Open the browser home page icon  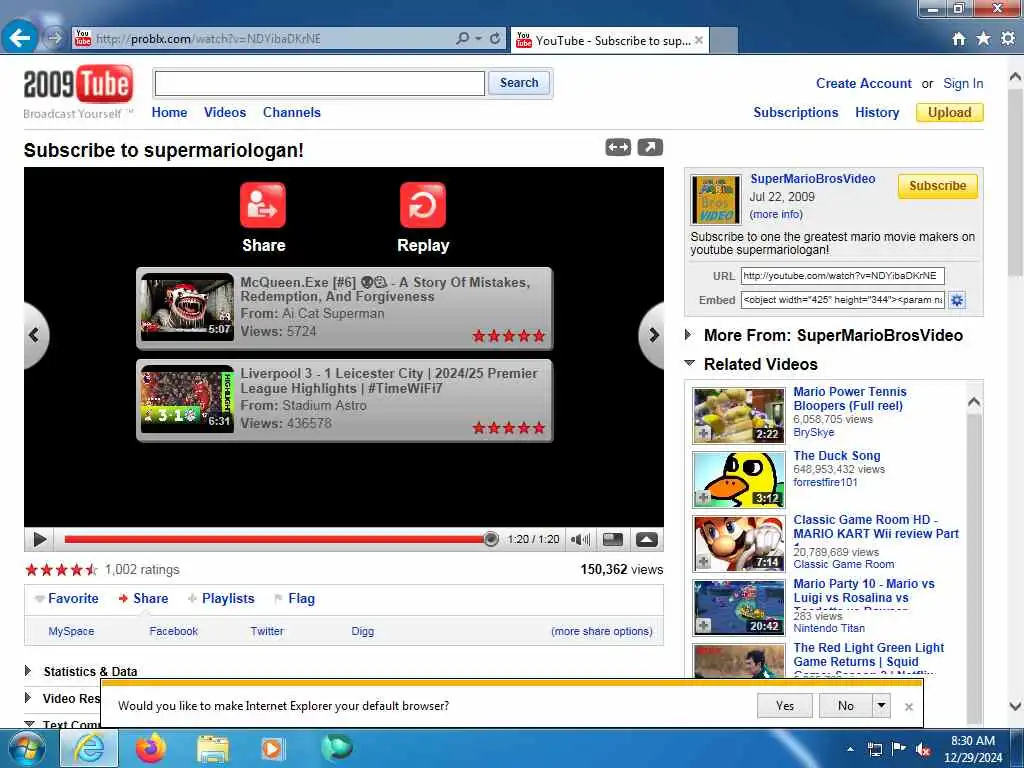[x=959, y=39]
